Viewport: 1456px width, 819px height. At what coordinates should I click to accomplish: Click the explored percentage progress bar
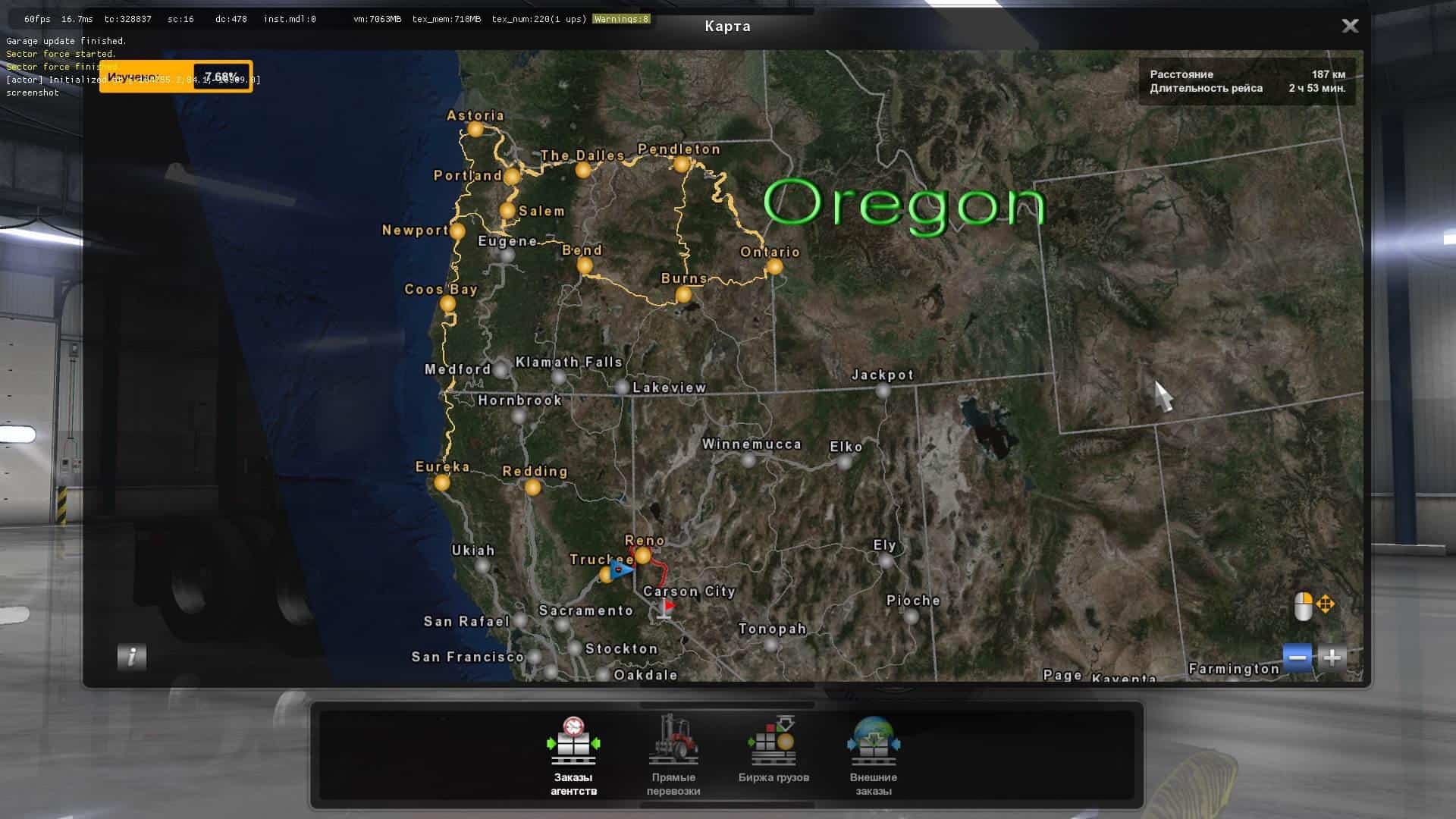pyautogui.click(x=176, y=77)
